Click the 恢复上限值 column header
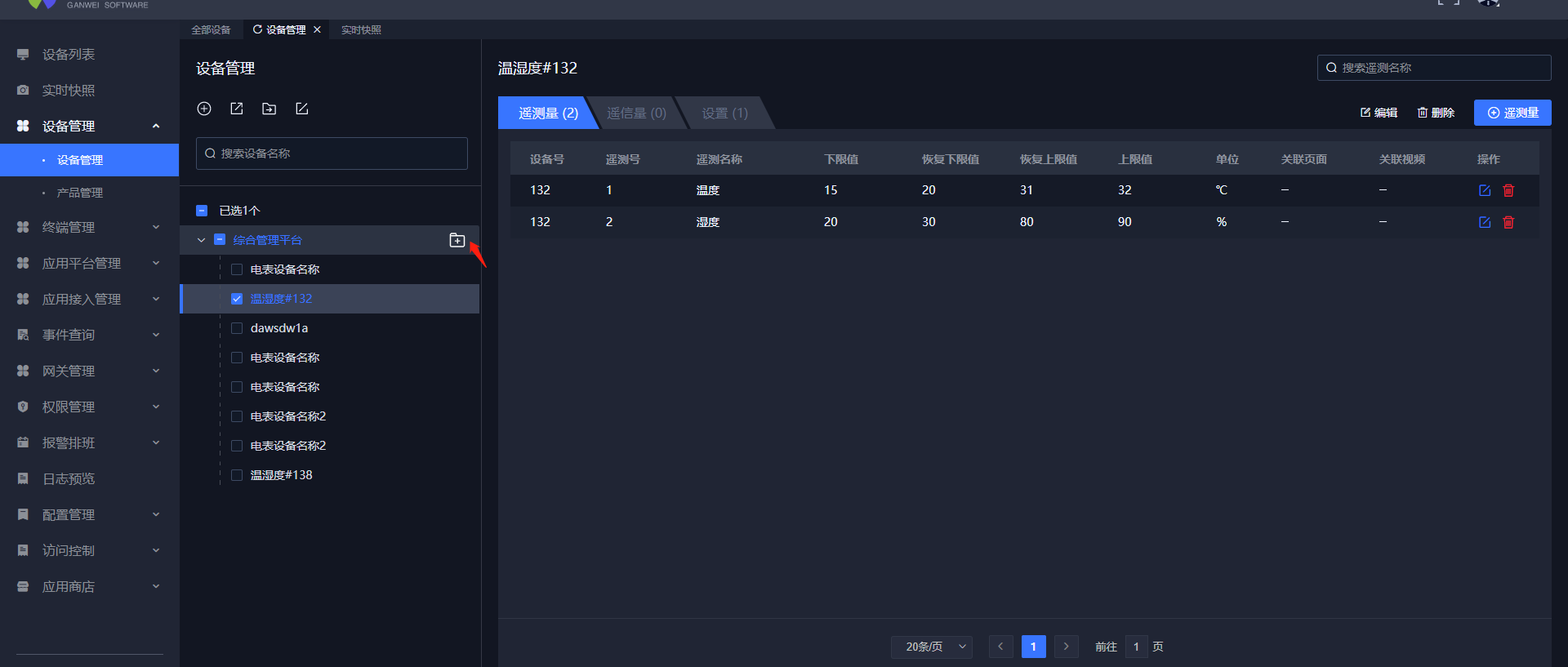 click(1049, 159)
